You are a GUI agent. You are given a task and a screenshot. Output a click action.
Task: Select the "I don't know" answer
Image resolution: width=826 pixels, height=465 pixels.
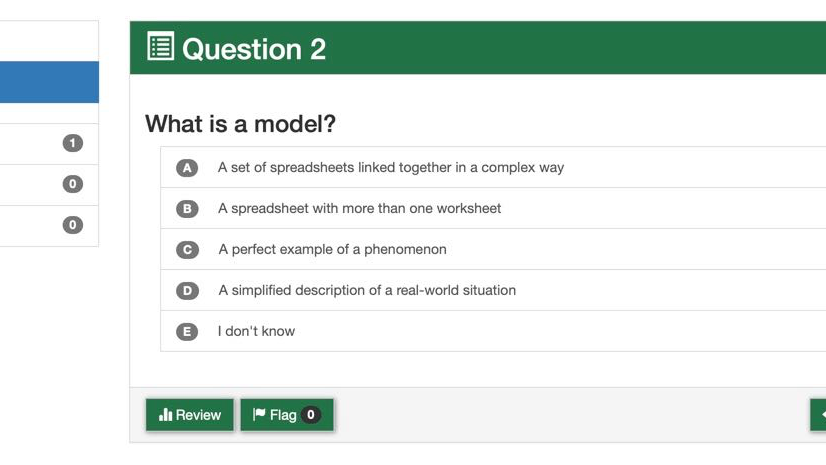point(257,331)
